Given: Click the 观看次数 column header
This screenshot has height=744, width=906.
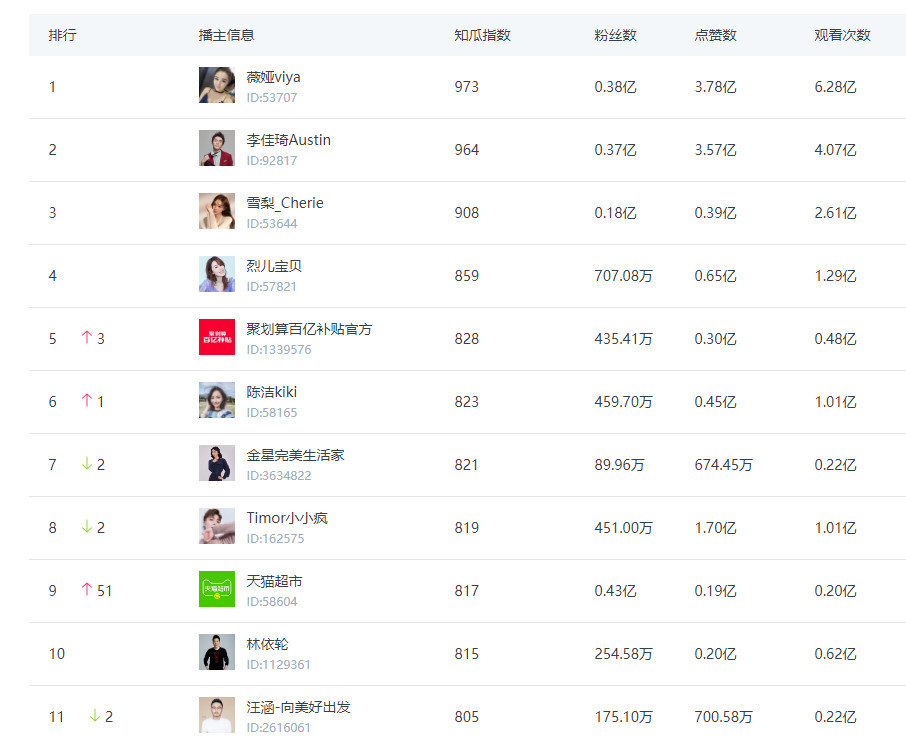Looking at the screenshot, I should click(842, 35).
